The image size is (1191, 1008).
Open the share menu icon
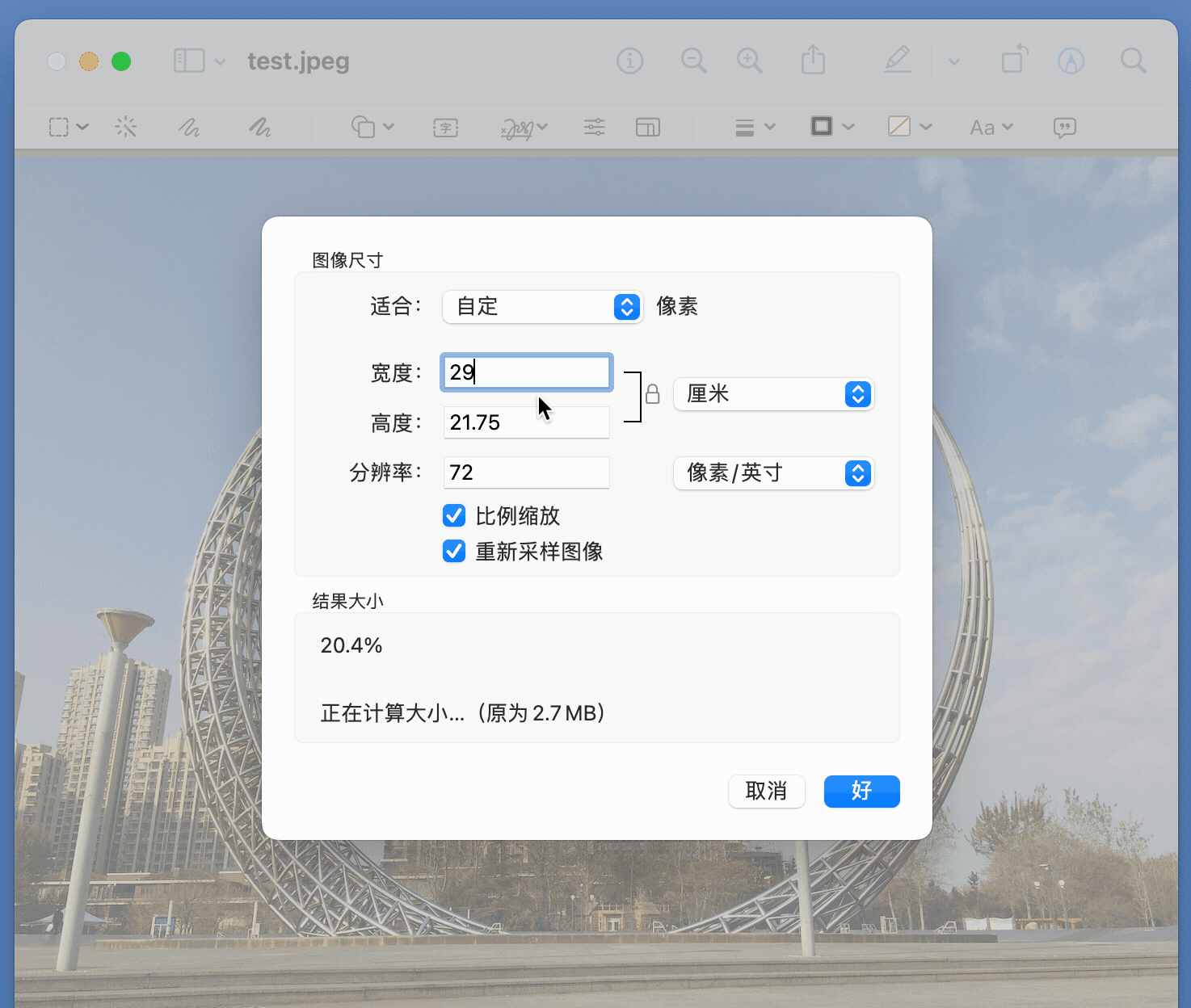coord(813,60)
